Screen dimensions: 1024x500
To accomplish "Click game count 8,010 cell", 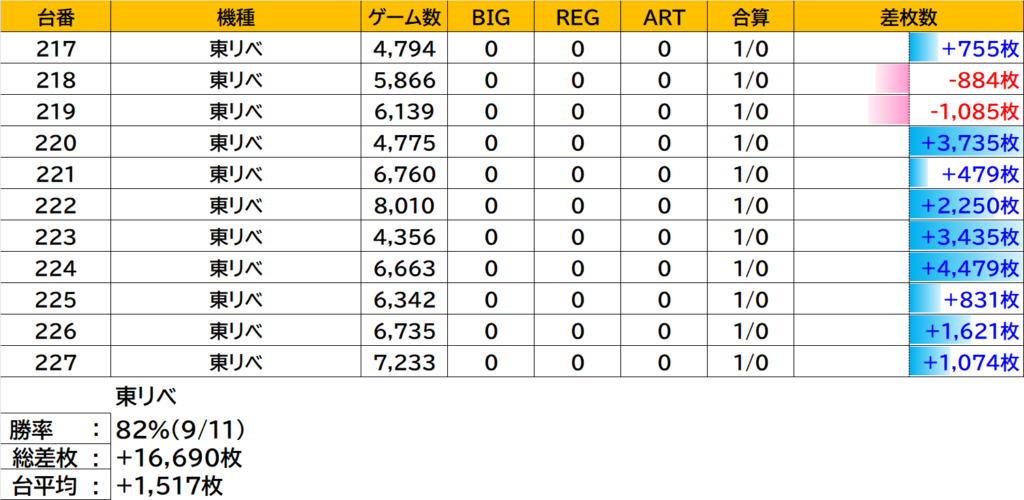I will (x=403, y=205).
